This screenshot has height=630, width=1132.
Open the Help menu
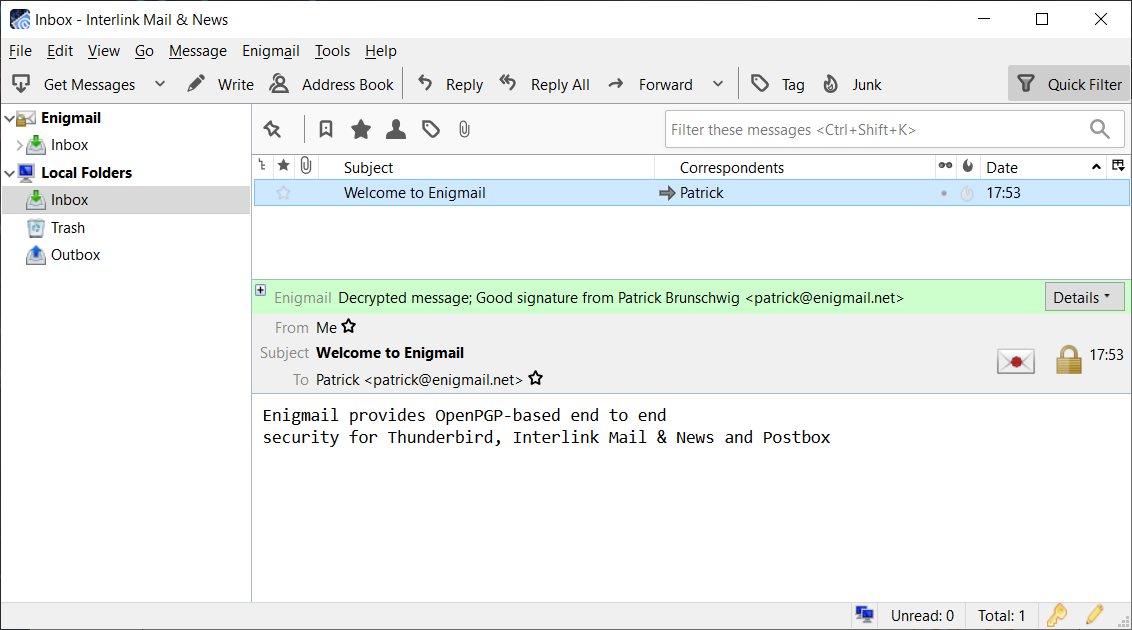coord(380,51)
